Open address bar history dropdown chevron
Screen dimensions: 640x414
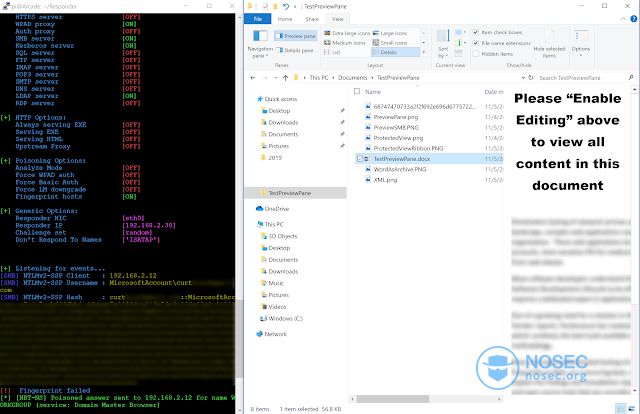(x=523, y=78)
